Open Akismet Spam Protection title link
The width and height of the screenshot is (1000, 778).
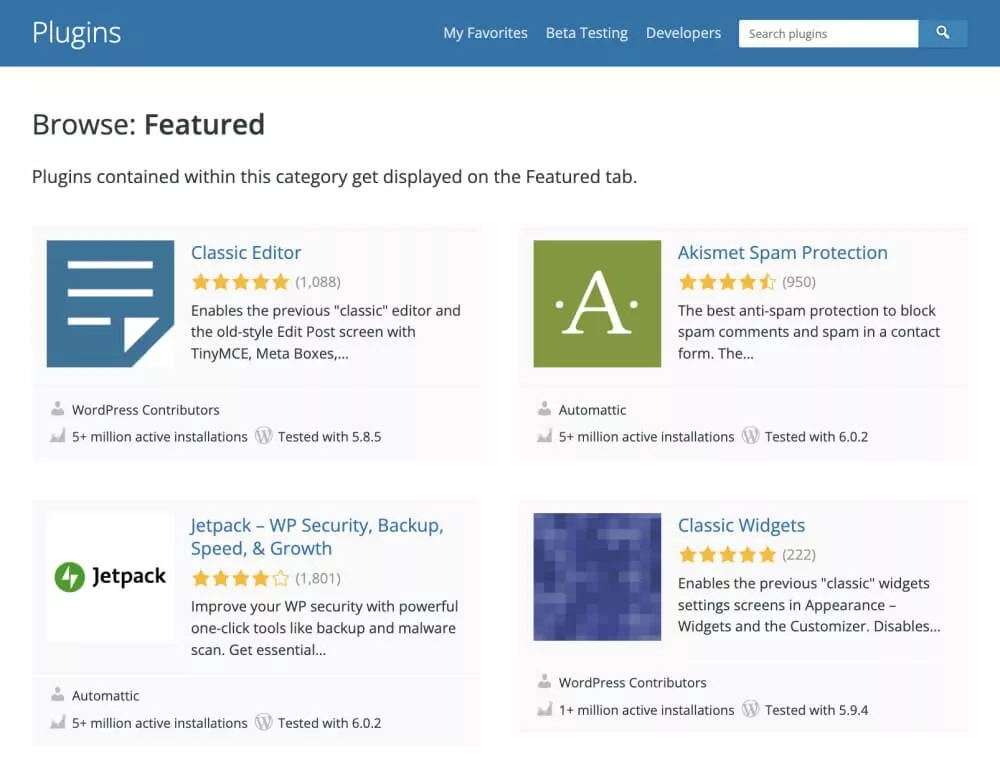(783, 253)
